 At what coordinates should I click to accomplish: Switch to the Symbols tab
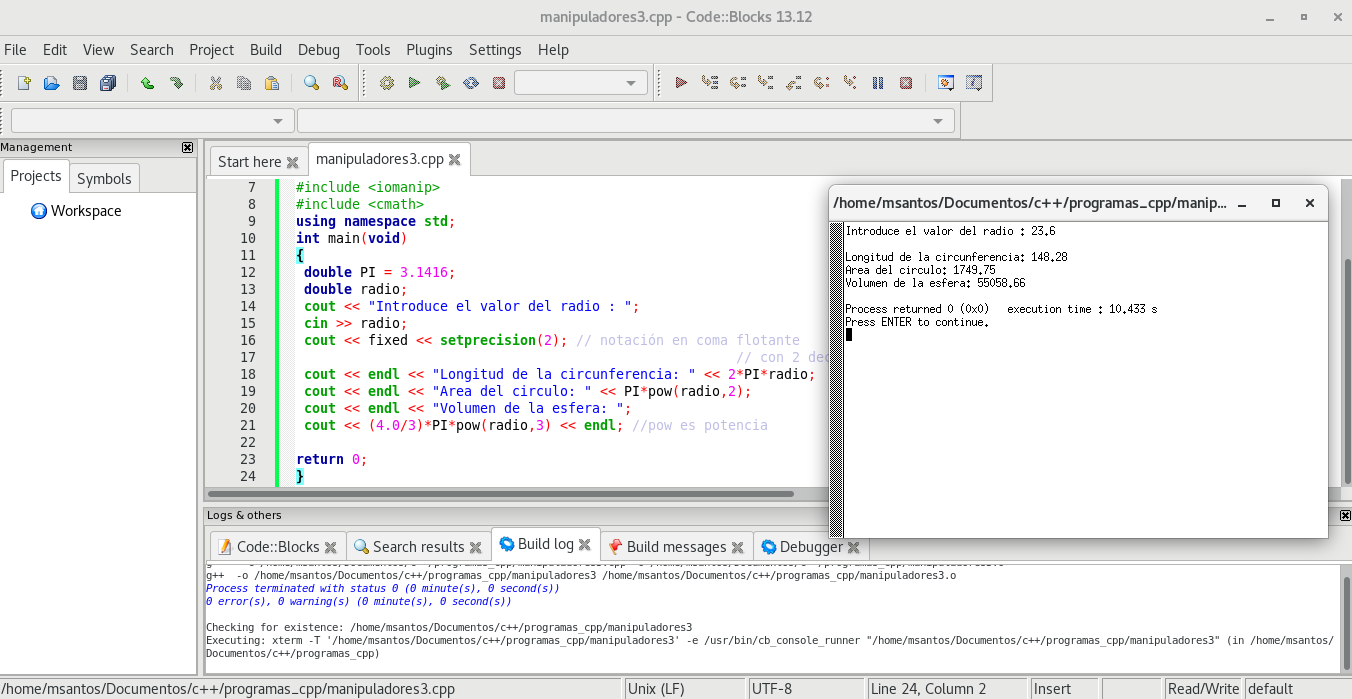[x=104, y=178]
